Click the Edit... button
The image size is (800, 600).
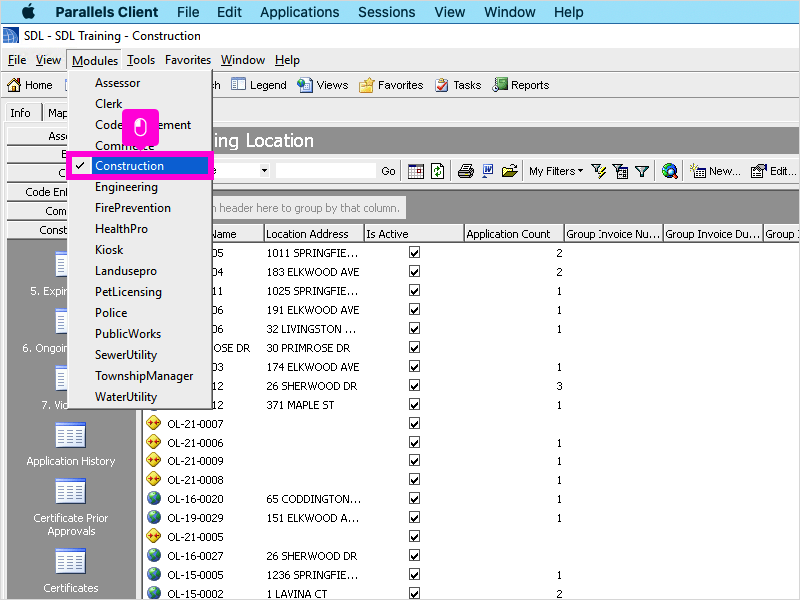[773, 171]
